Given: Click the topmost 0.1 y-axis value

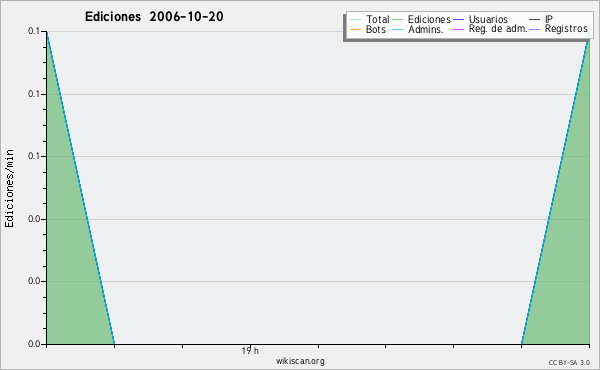Looking at the screenshot, I should [x=34, y=31].
